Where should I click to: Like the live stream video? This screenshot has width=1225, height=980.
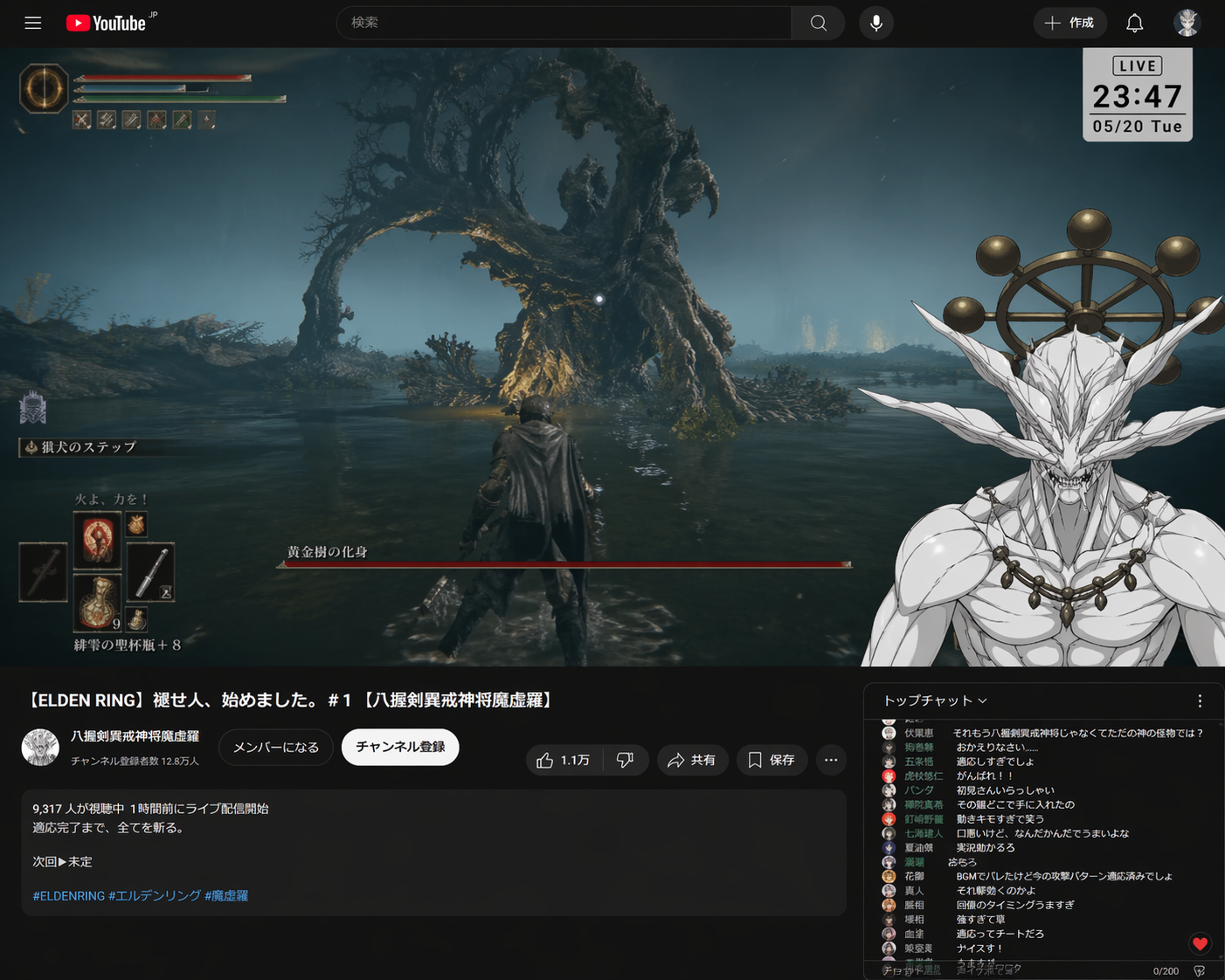(x=564, y=760)
